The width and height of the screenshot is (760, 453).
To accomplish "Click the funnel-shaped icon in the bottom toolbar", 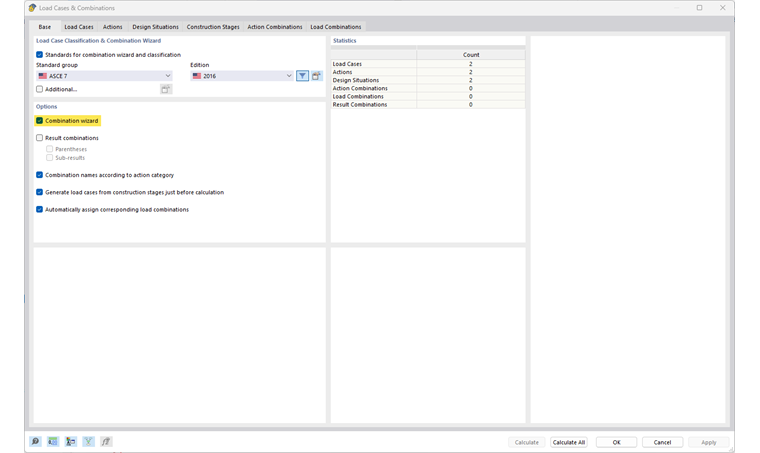I will 88,441.
